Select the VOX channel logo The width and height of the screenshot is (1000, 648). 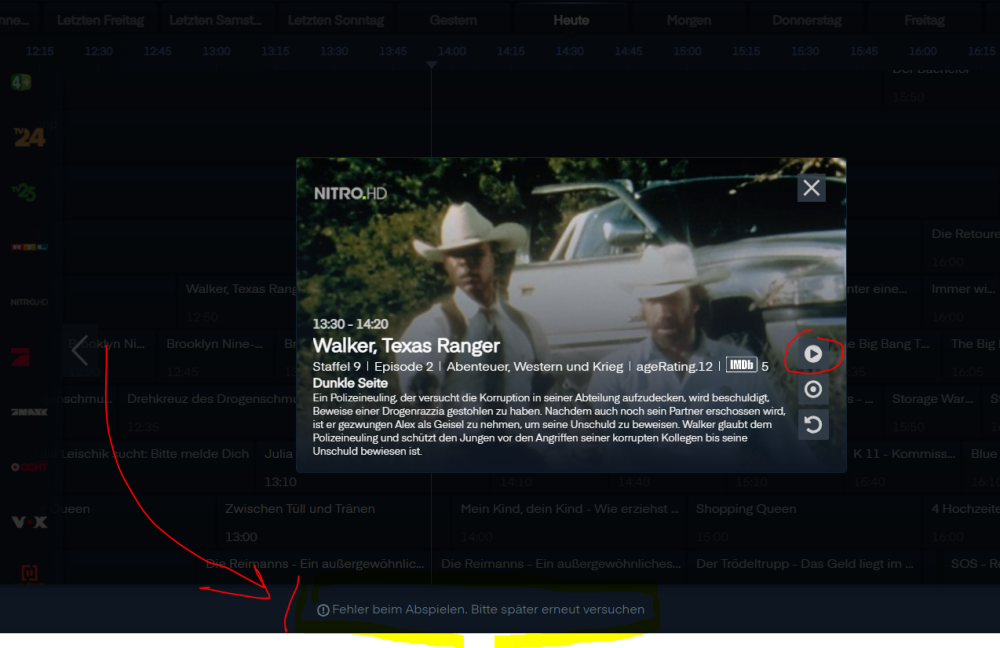pos(29,522)
